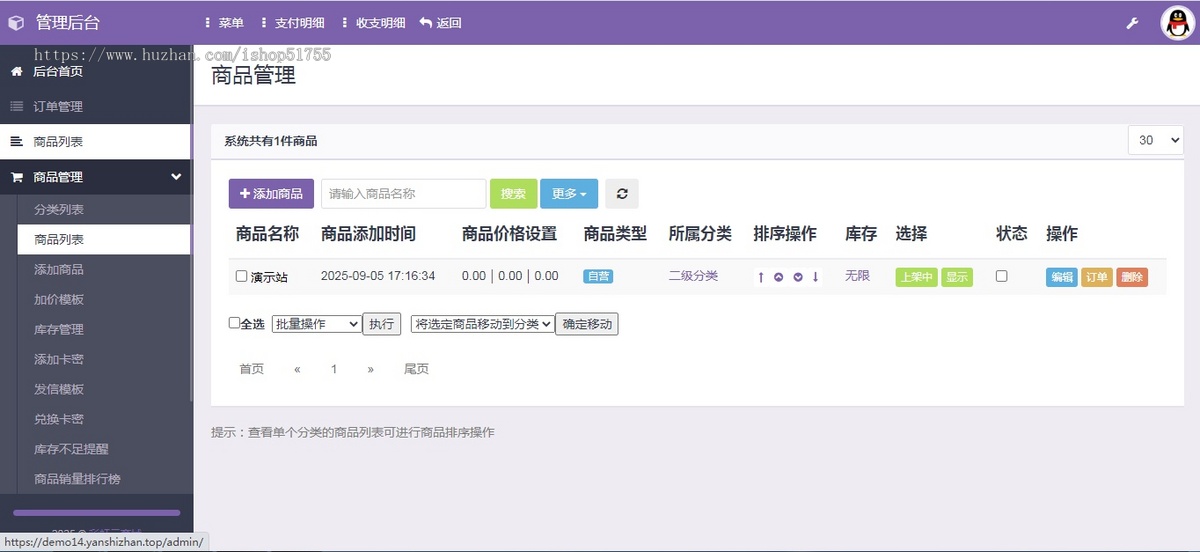Tick the checkbox beside 演示站 product

coord(241,276)
